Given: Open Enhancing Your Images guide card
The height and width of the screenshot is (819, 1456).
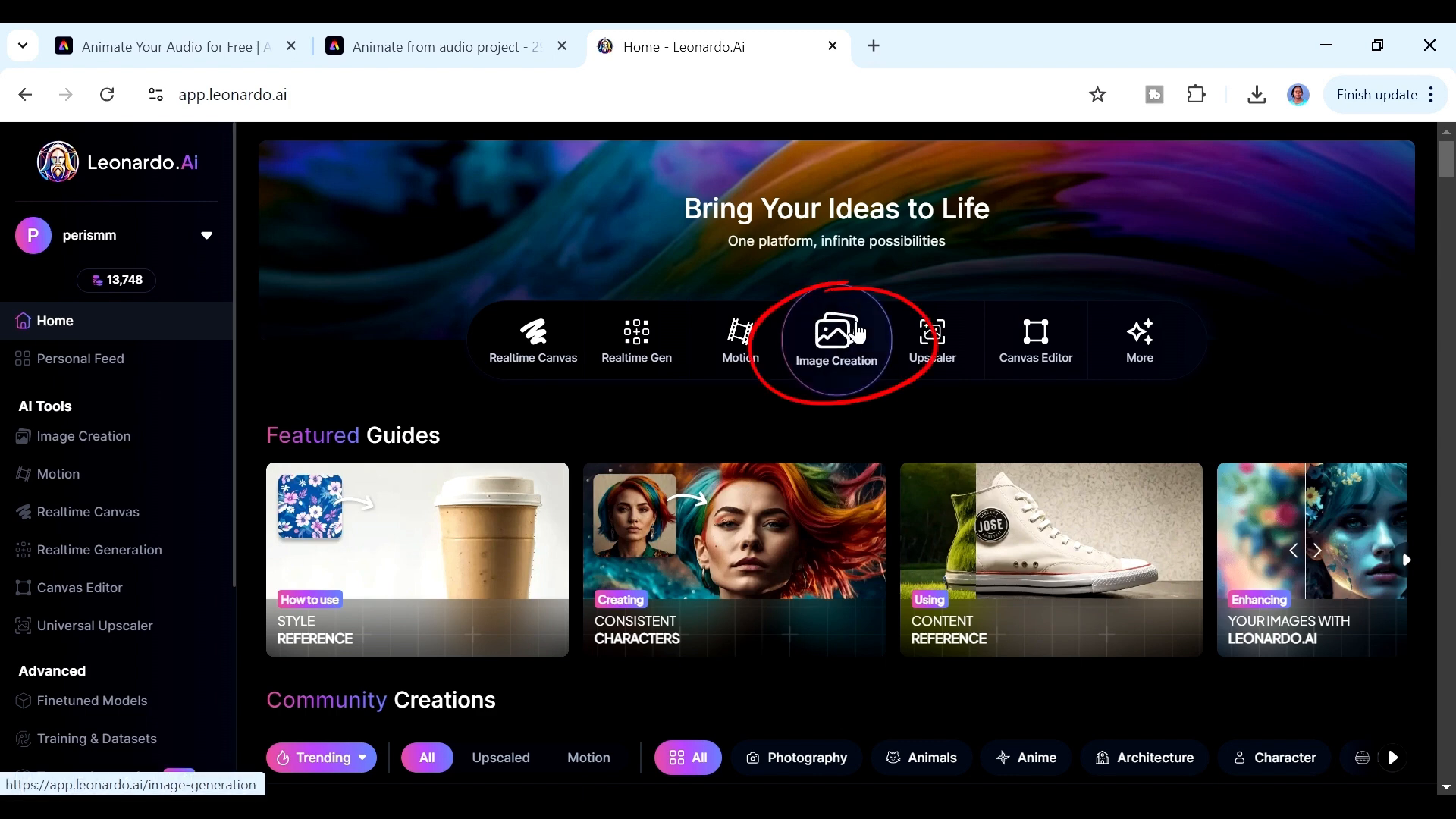Looking at the screenshot, I should 1312,560.
